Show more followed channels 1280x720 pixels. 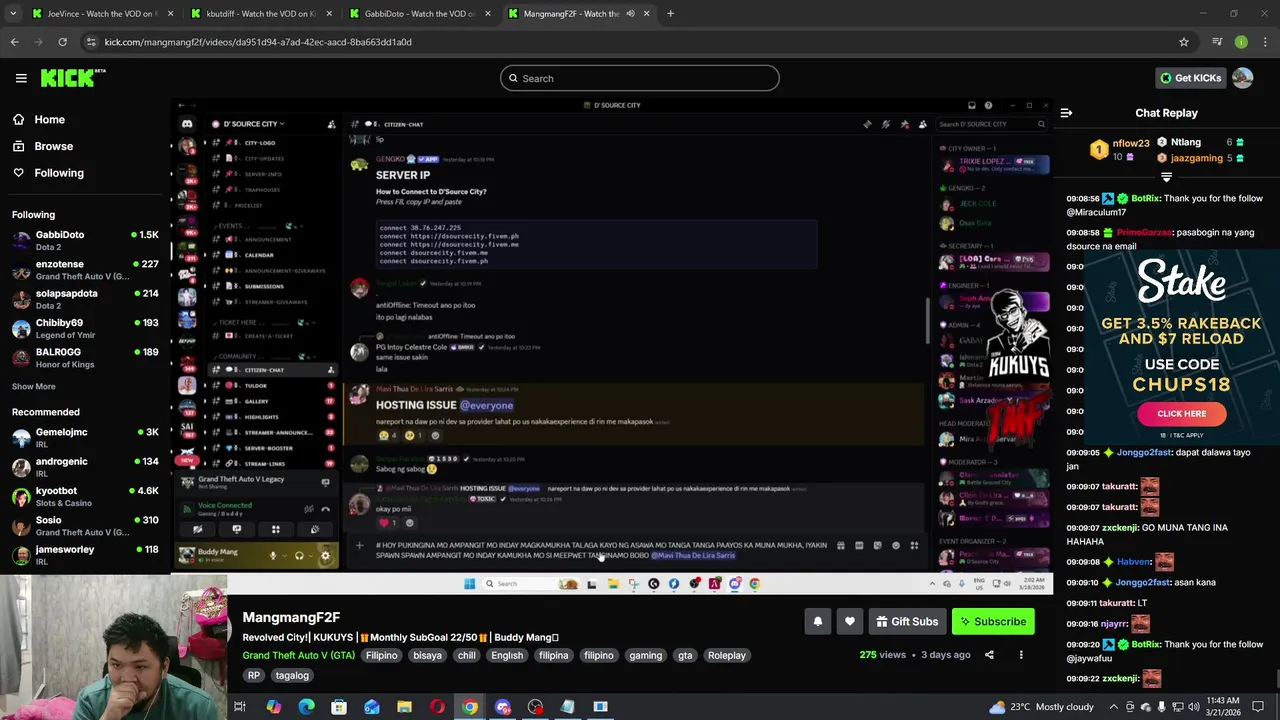click(x=34, y=386)
